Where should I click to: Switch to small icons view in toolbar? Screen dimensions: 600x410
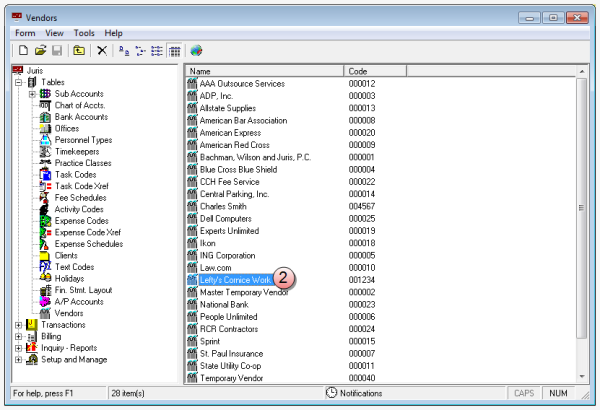pos(141,50)
